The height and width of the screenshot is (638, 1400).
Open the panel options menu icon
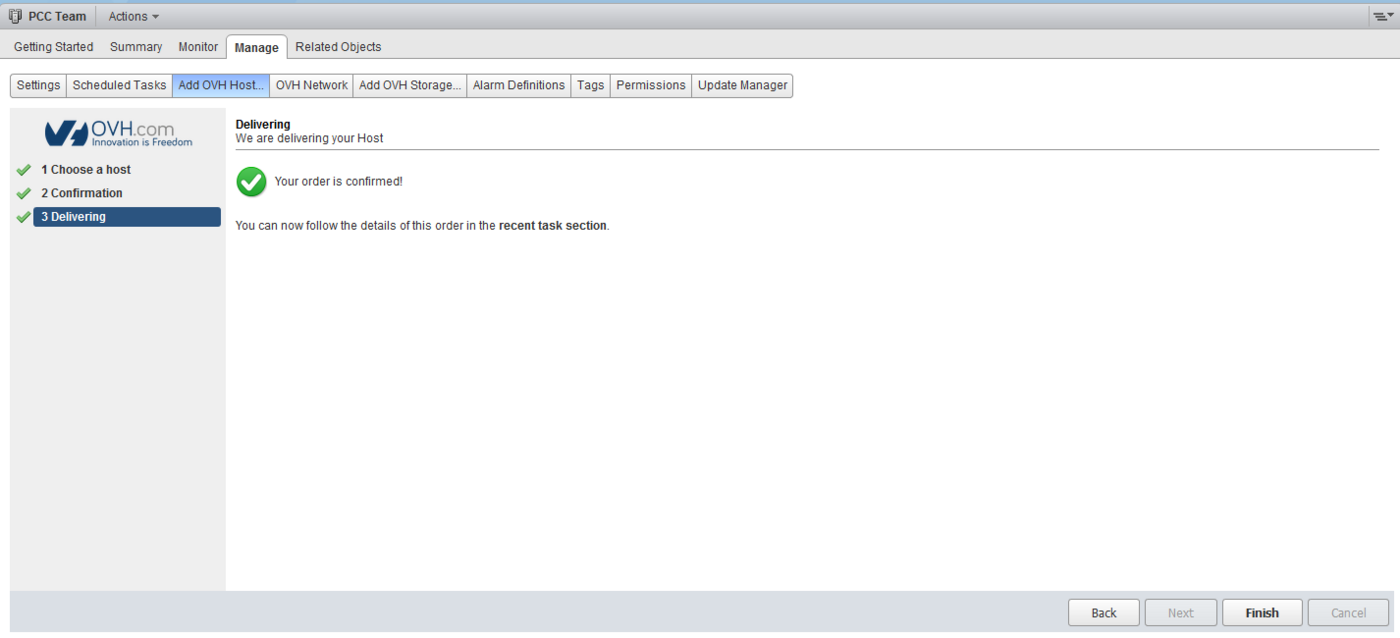pyautogui.click(x=1382, y=17)
